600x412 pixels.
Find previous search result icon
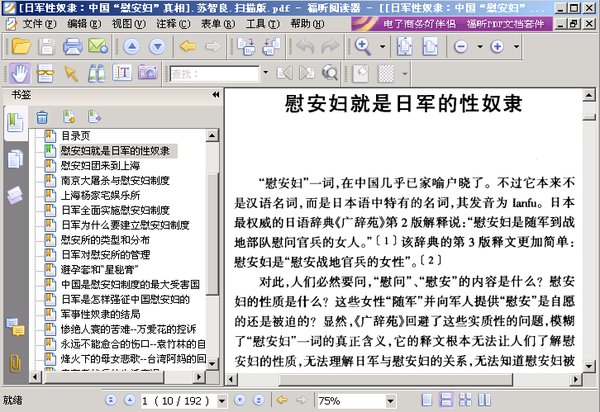pos(284,72)
